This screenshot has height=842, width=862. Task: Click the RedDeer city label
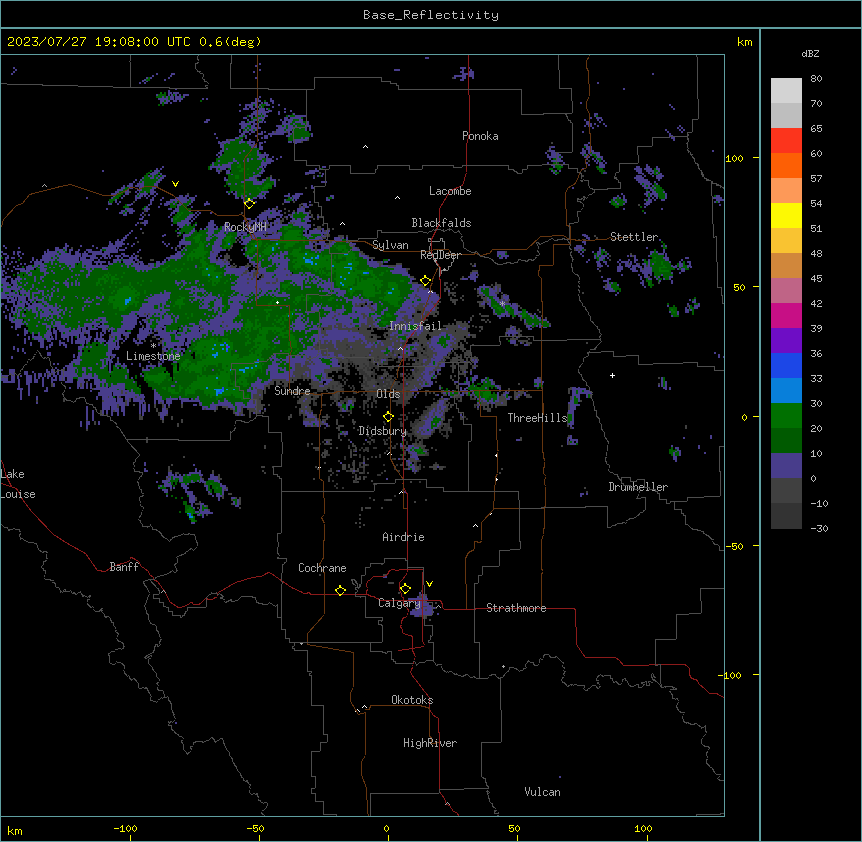click(x=440, y=255)
